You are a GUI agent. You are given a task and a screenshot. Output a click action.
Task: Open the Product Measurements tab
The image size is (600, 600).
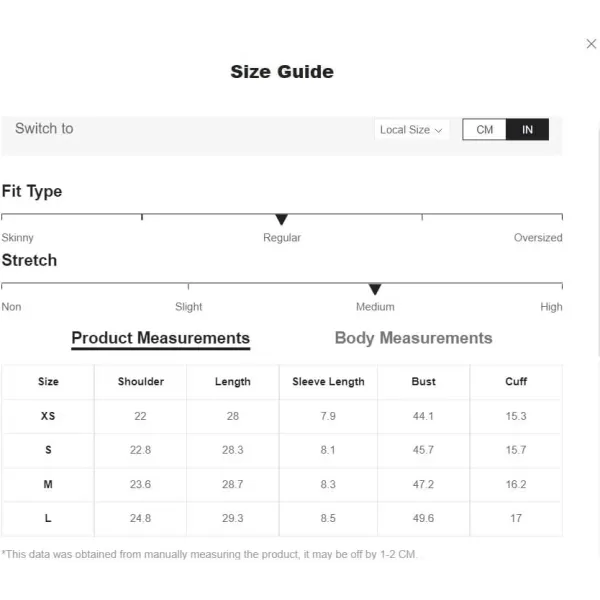(x=161, y=339)
